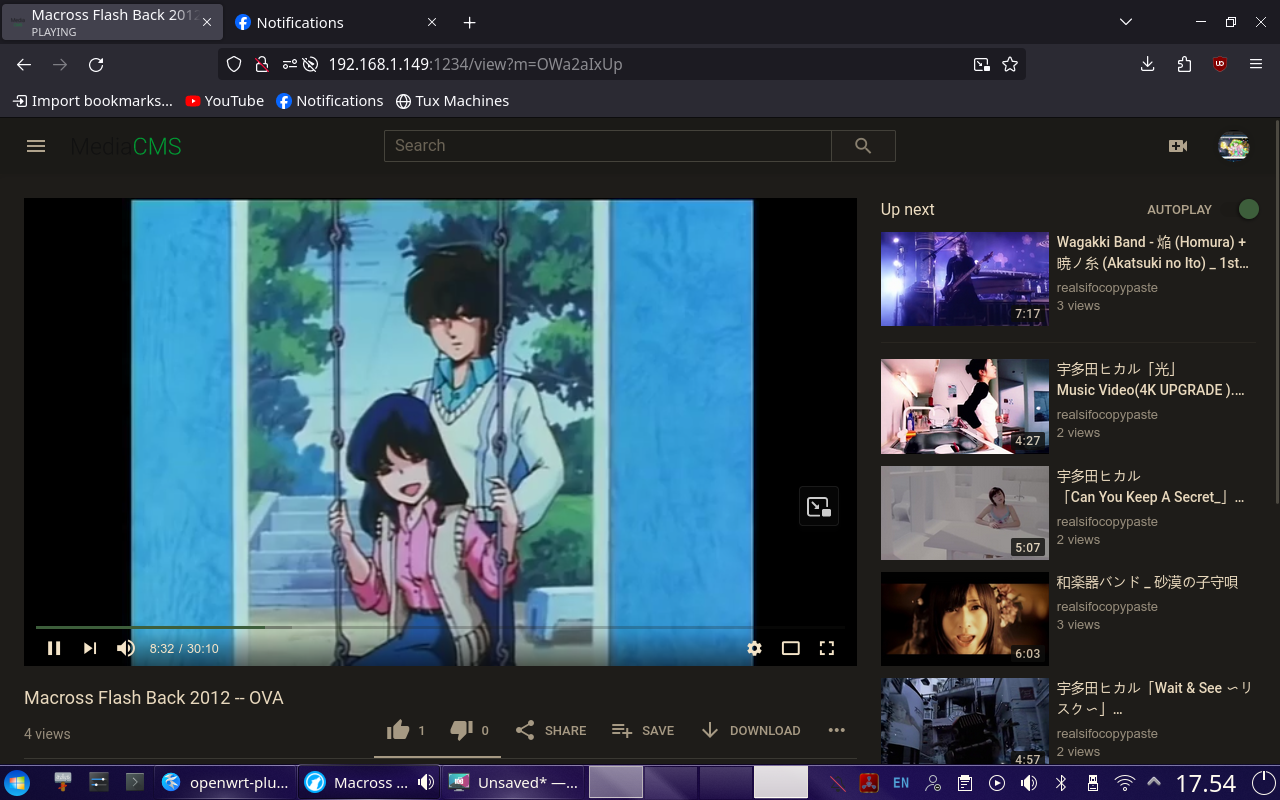Open Can You Keep A Secret video title
The height and width of the screenshot is (800, 1280).
pyautogui.click(x=1151, y=486)
